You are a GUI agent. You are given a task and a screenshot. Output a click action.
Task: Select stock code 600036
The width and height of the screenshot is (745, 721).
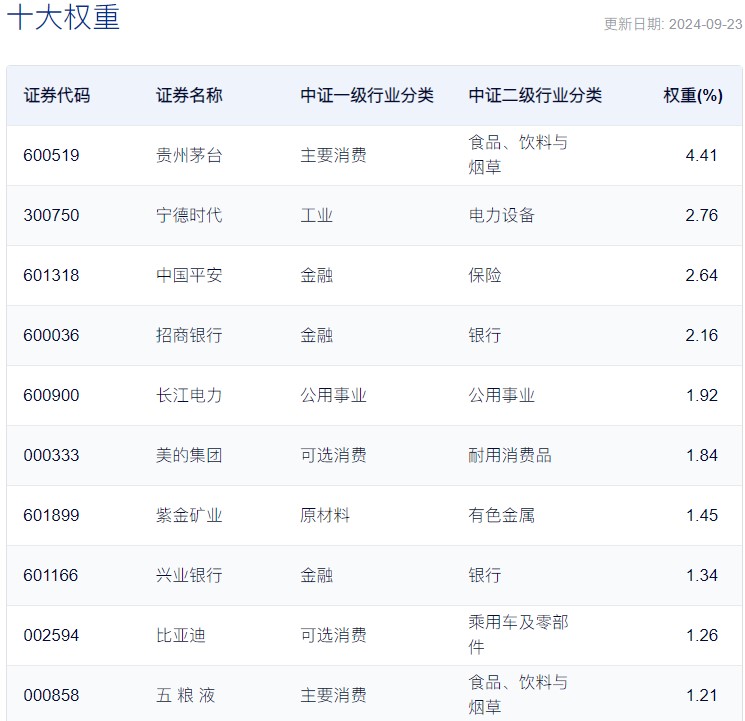[x=51, y=335]
